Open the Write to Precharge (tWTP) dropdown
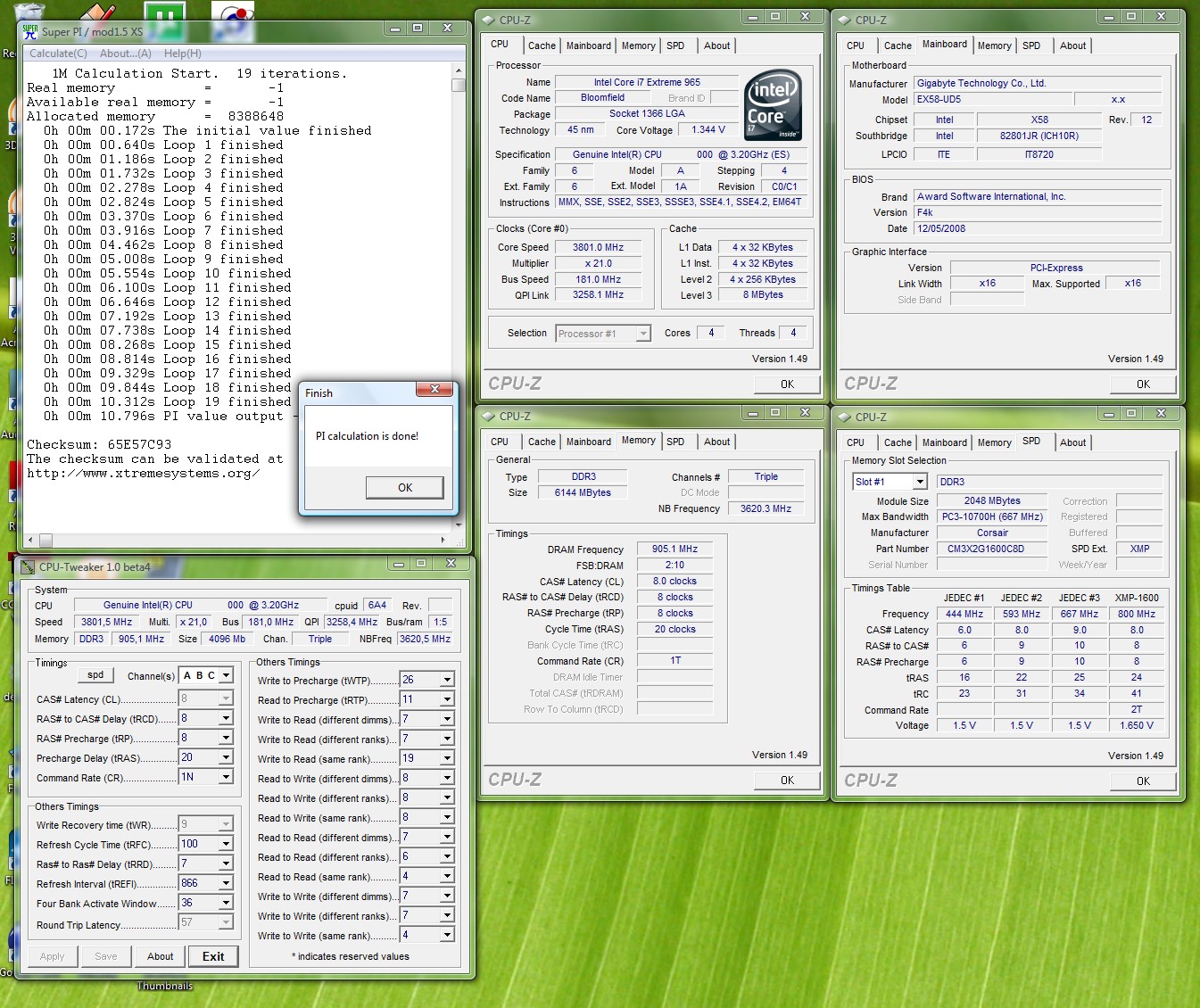 [x=447, y=680]
